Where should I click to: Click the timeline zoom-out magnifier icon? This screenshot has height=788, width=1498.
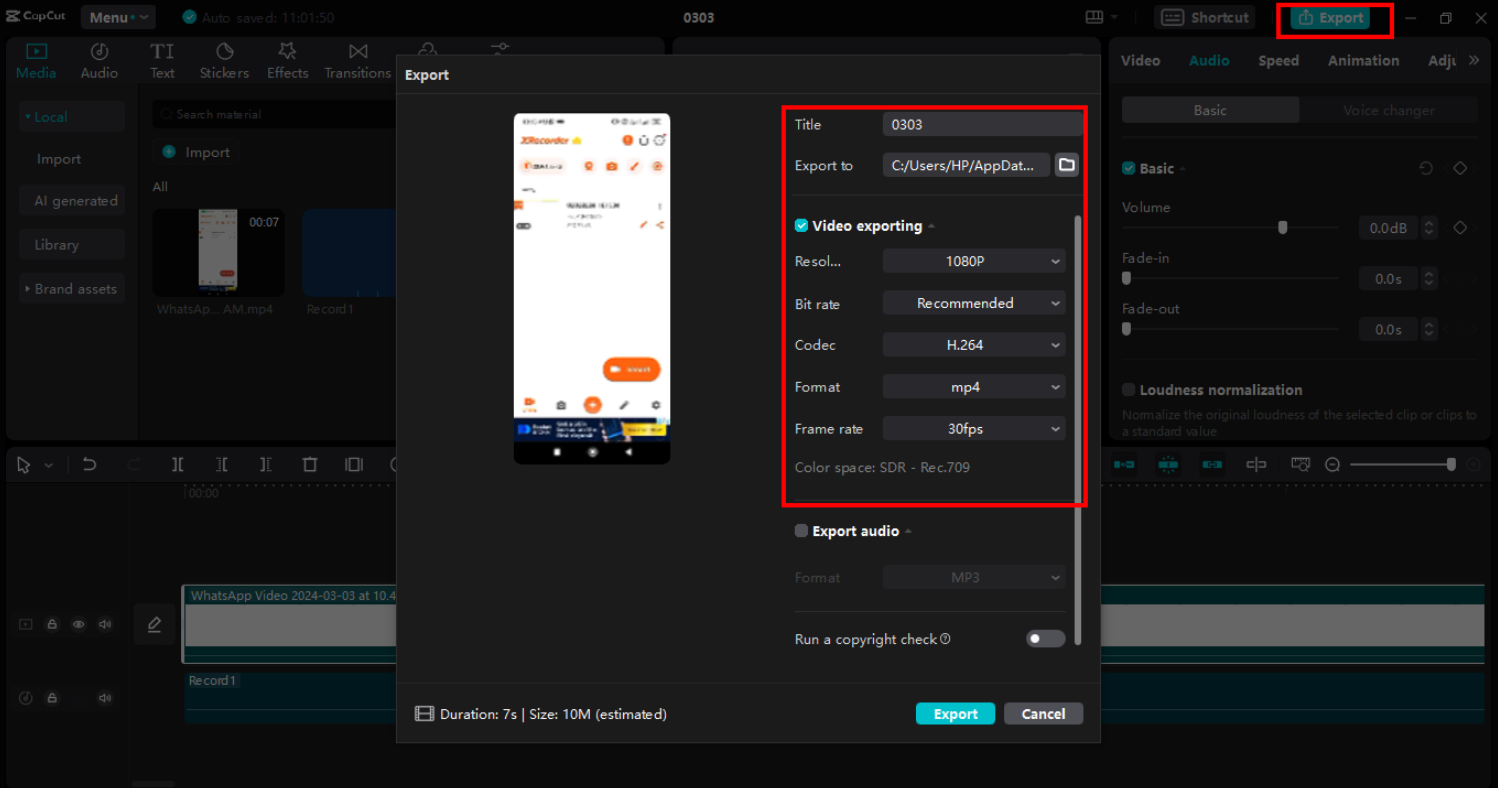tap(1333, 465)
